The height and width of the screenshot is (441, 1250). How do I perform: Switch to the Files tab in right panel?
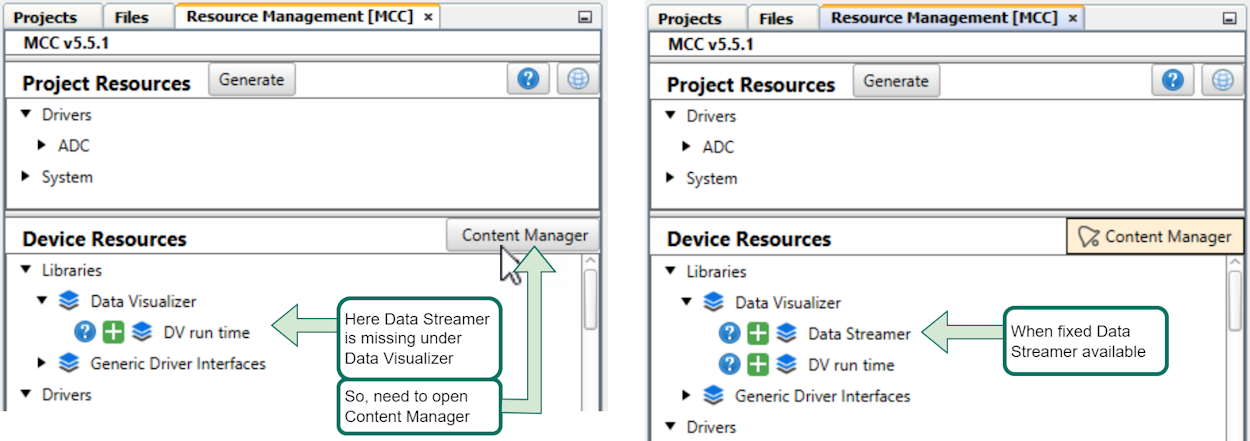coord(775,19)
